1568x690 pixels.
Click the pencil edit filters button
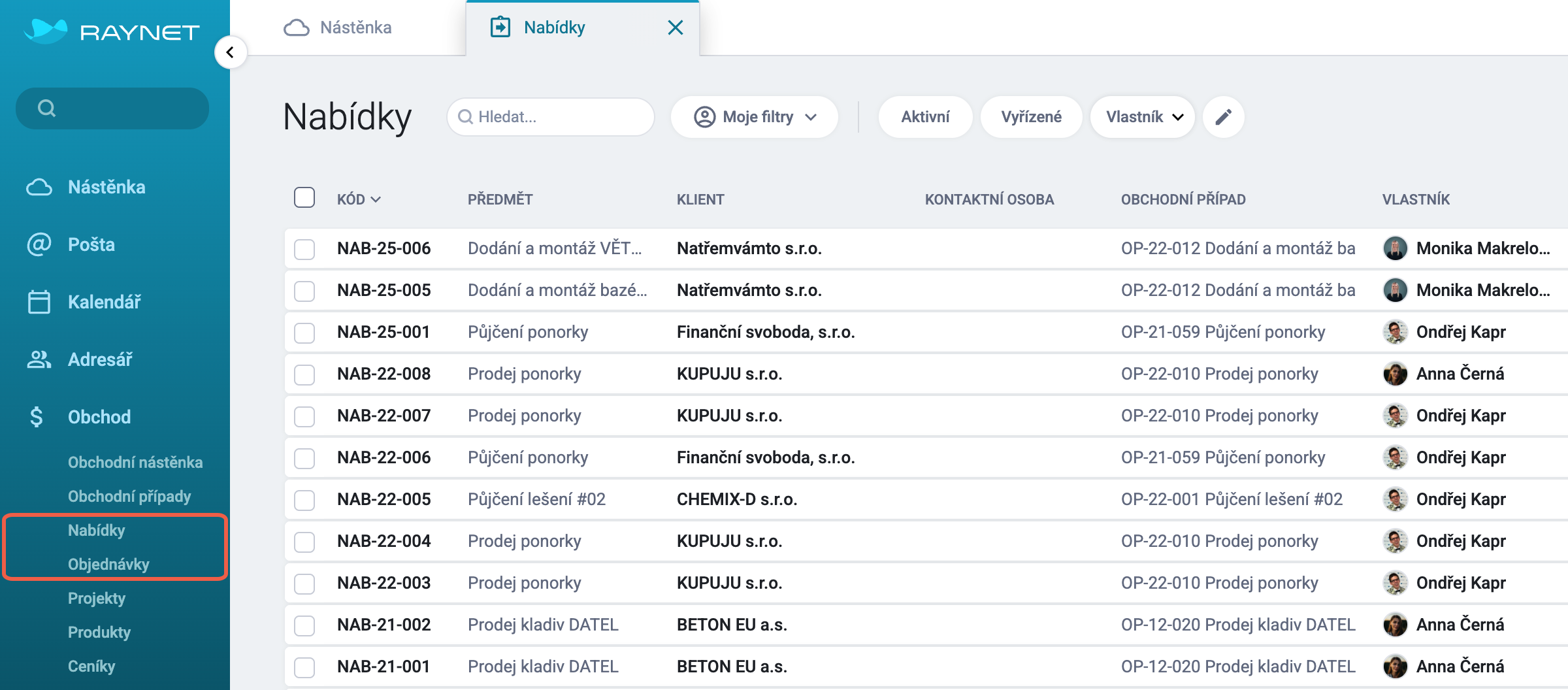tap(1223, 117)
